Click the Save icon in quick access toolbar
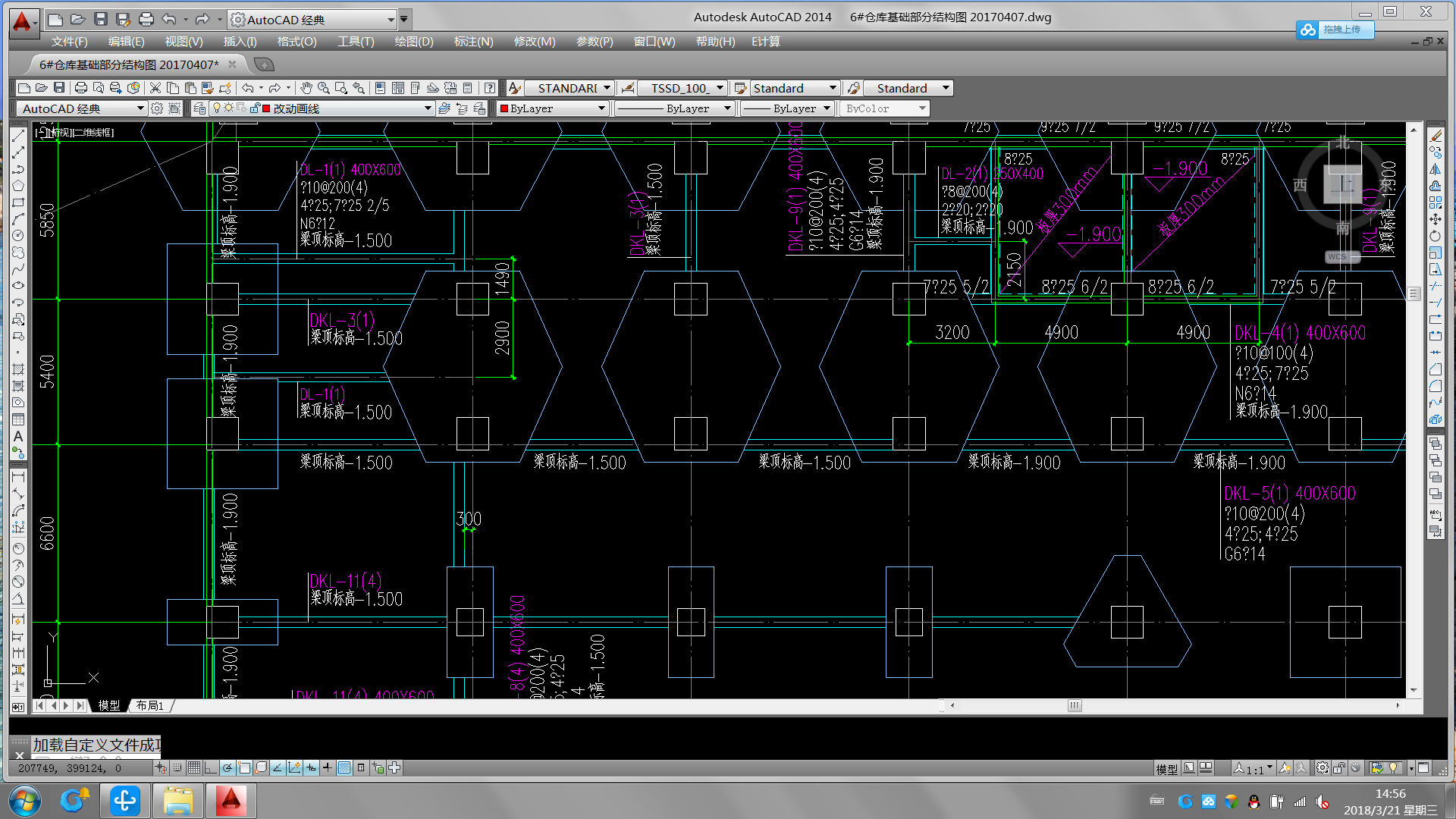This screenshot has height=819, width=1456. pyautogui.click(x=101, y=19)
